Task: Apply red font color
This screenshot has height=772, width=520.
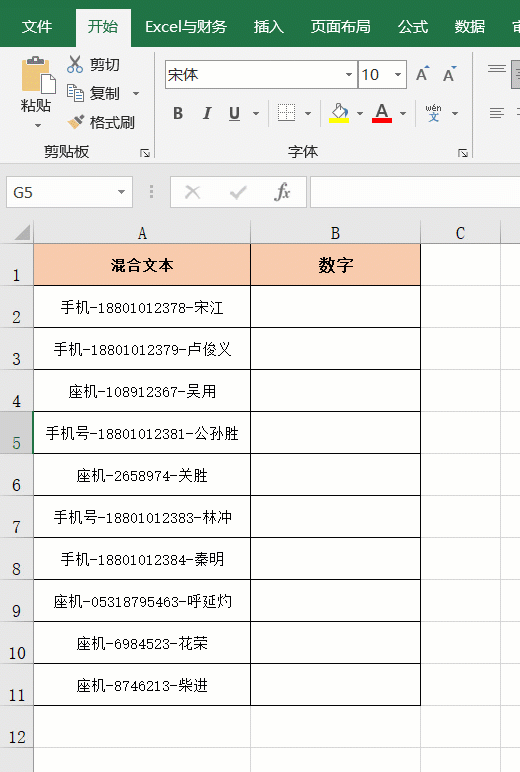Action: point(382,113)
